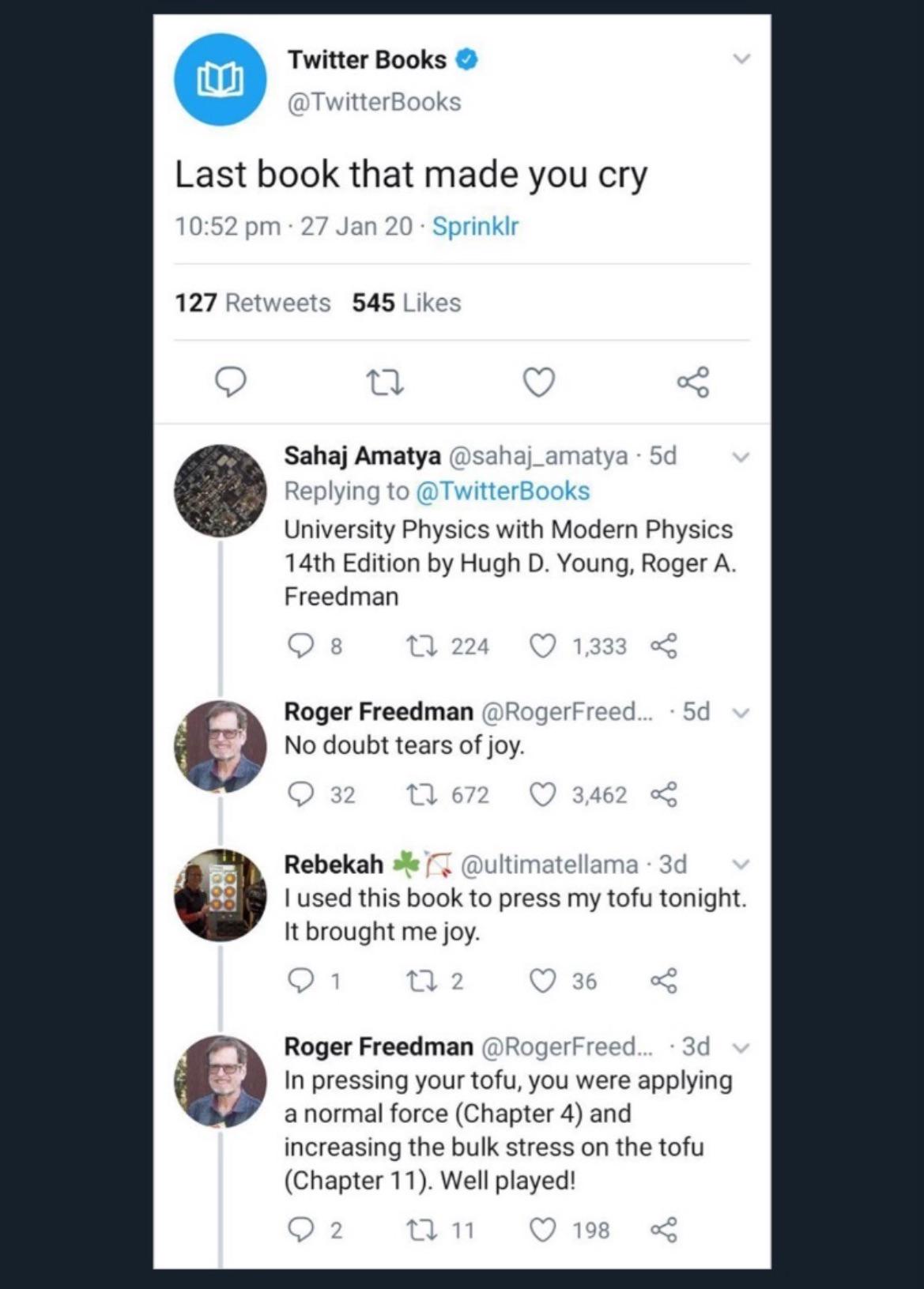Like the "Last book that made you cry" tweet

click(x=538, y=383)
